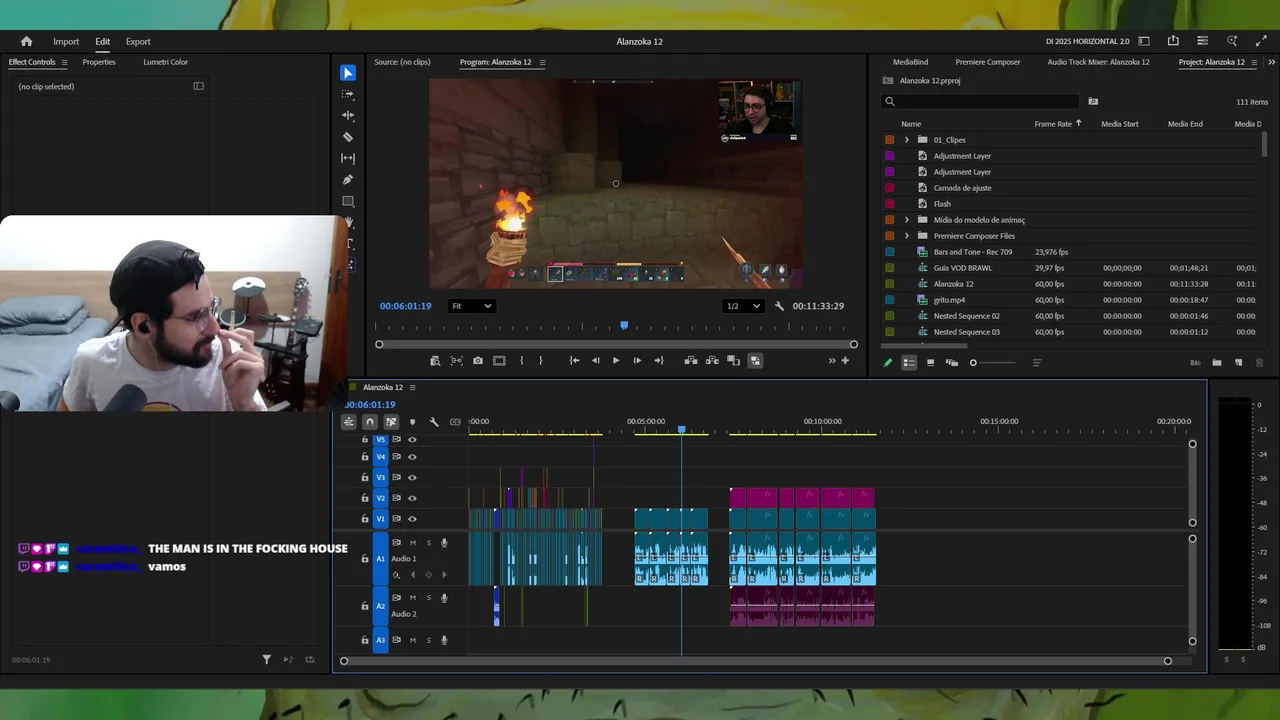1280x720 pixels.
Task: Open the Audio Track Mixer tab
Action: coord(1098,62)
